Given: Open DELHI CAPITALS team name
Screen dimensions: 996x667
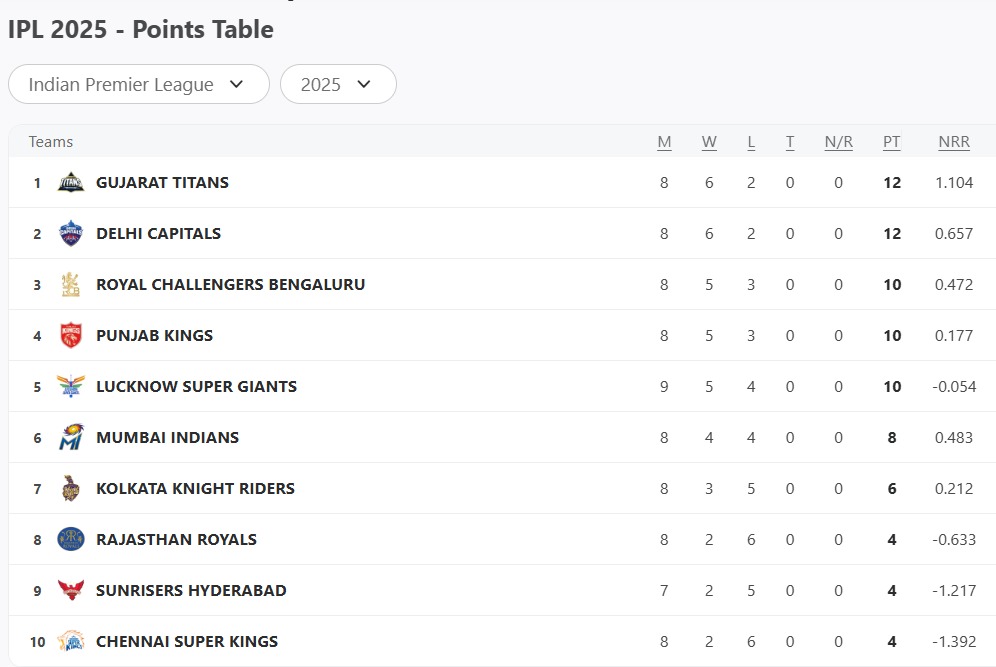Looking at the screenshot, I should coord(158,233).
